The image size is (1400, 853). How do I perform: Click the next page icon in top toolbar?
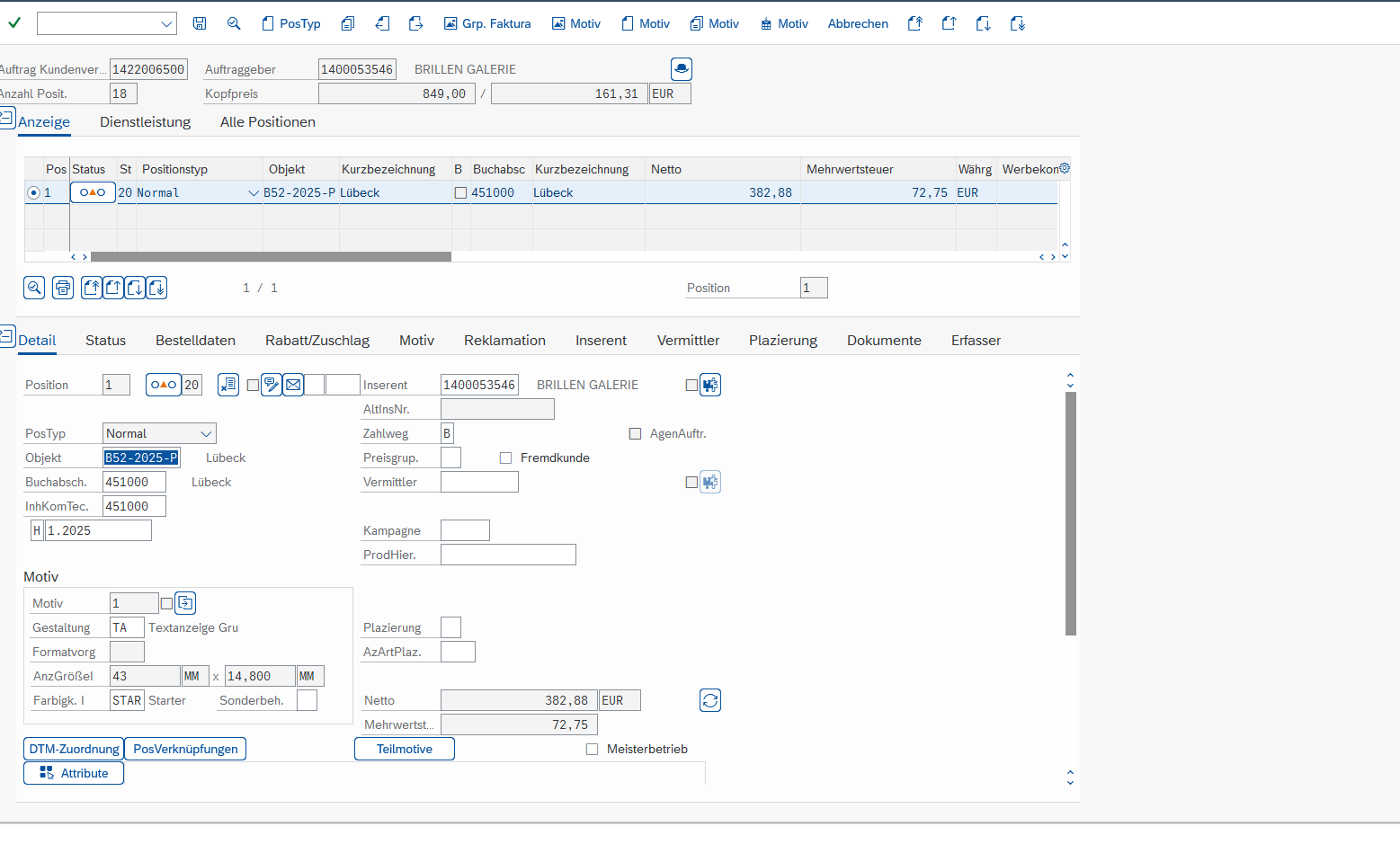(x=983, y=23)
